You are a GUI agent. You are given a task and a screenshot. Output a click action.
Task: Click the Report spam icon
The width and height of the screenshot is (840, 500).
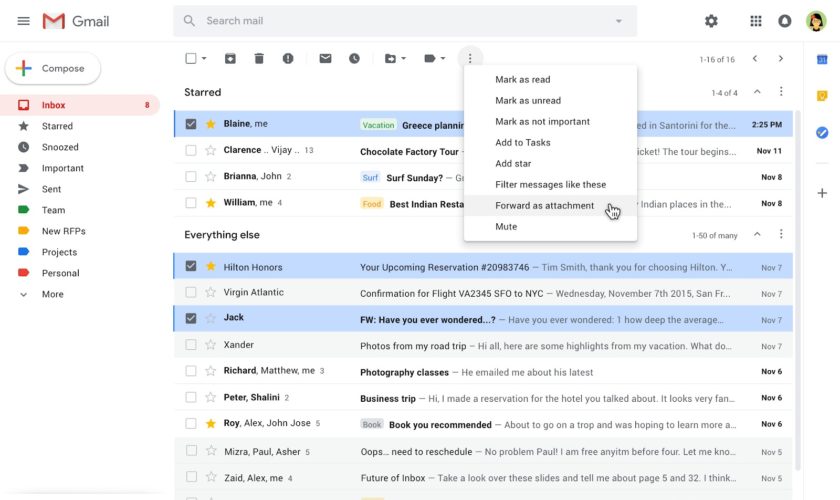tap(288, 59)
